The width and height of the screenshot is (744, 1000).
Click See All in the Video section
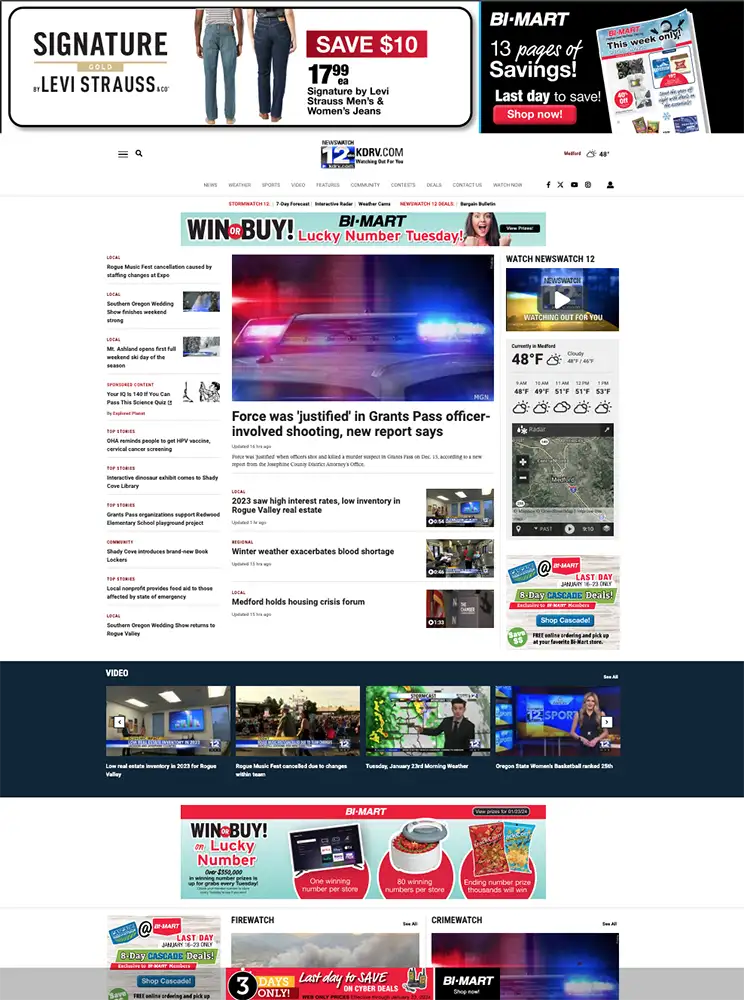[611, 677]
